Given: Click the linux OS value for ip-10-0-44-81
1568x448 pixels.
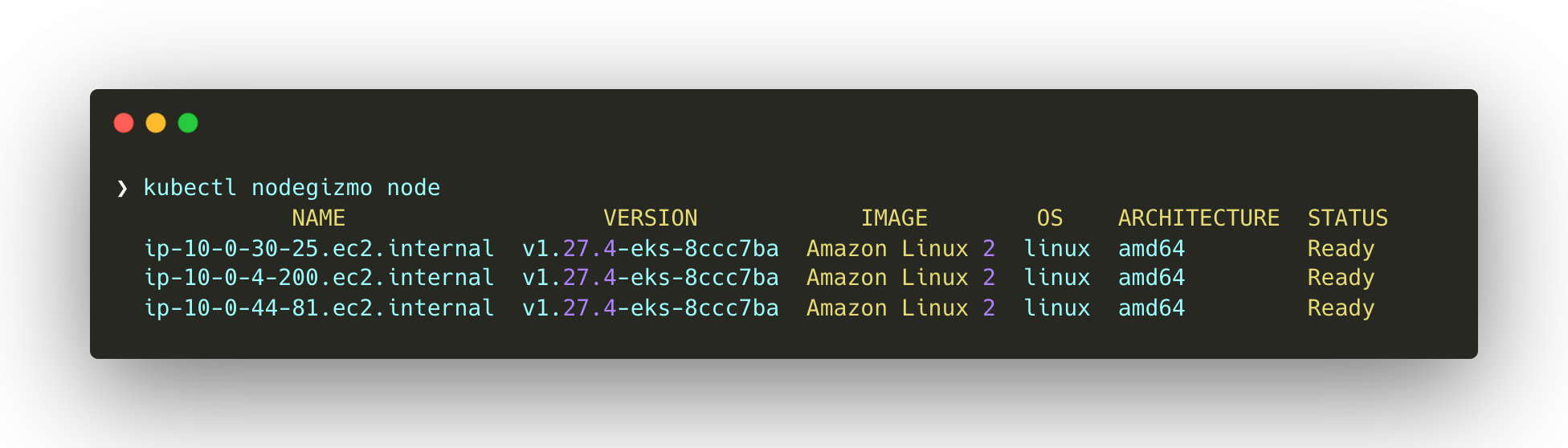Looking at the screenshot, I should pyautogui.click(x=1056, y=308).
